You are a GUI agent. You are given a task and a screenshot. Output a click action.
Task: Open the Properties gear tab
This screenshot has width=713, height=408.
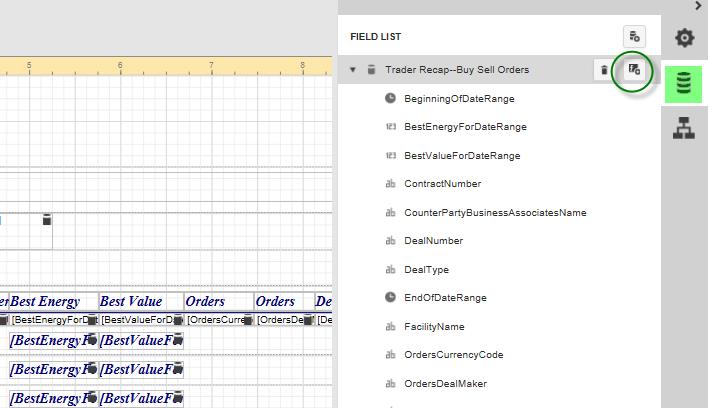click(684, 38)
